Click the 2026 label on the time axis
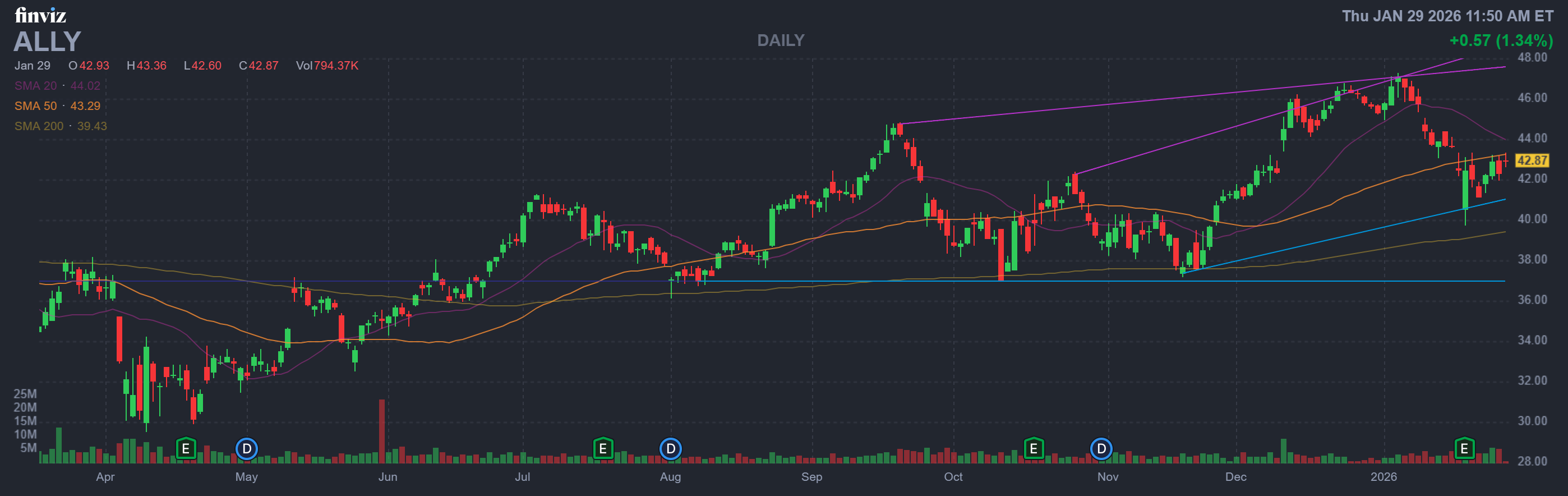 point(1383,476)
